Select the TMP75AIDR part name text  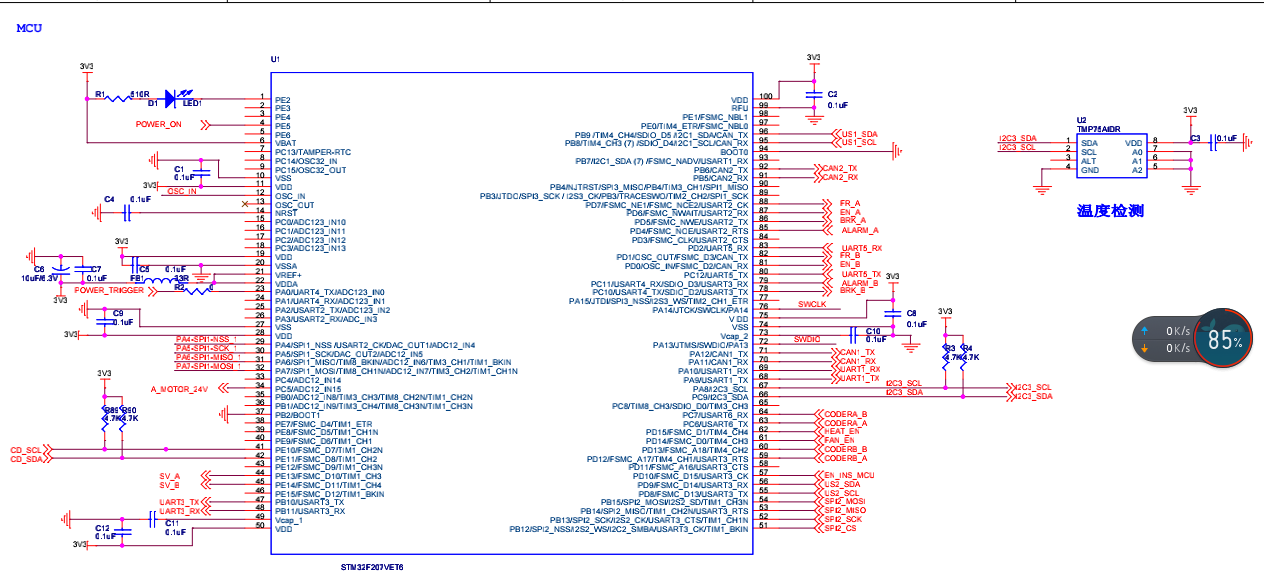tap(1099, 130)
